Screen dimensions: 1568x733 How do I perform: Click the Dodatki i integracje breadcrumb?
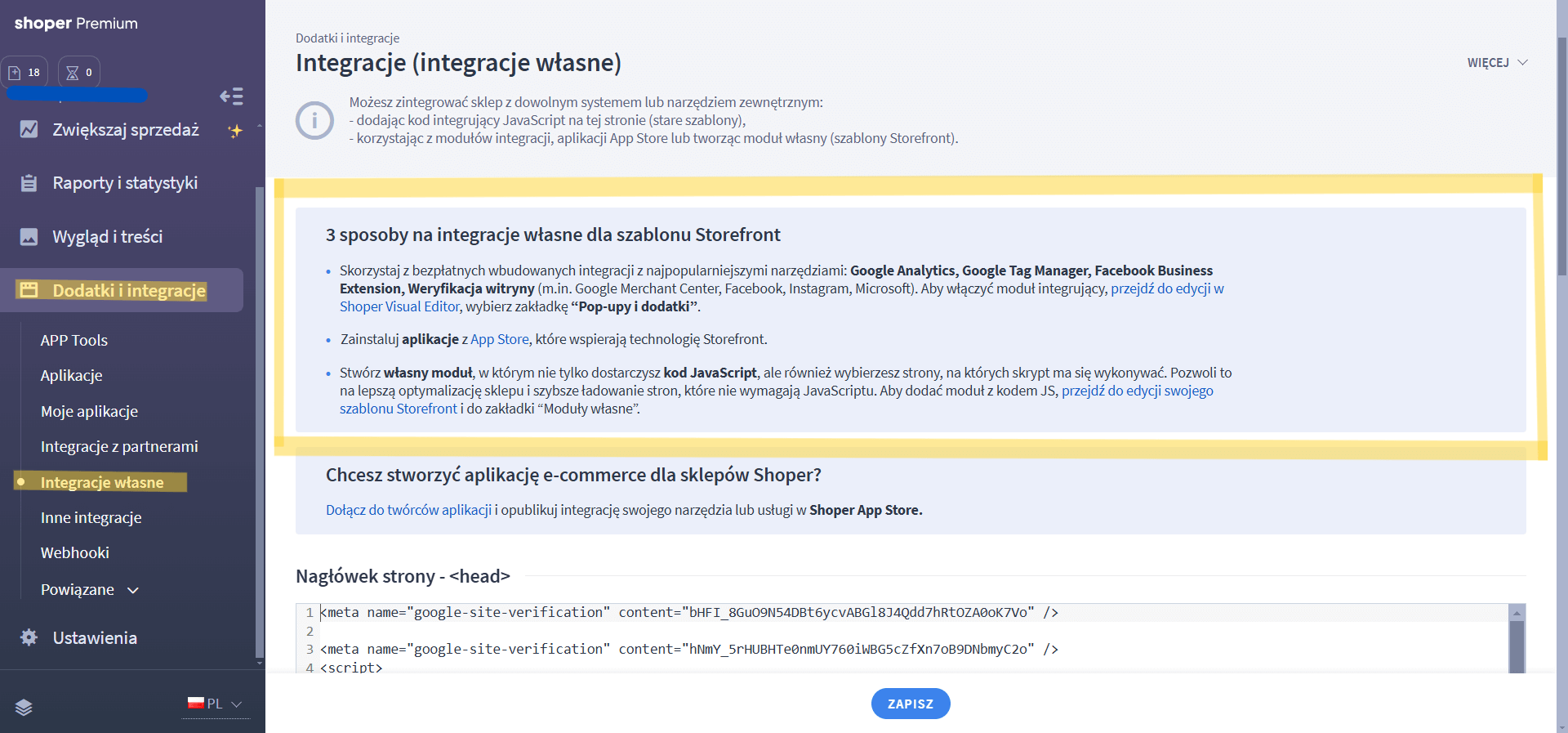click(347, 38)
